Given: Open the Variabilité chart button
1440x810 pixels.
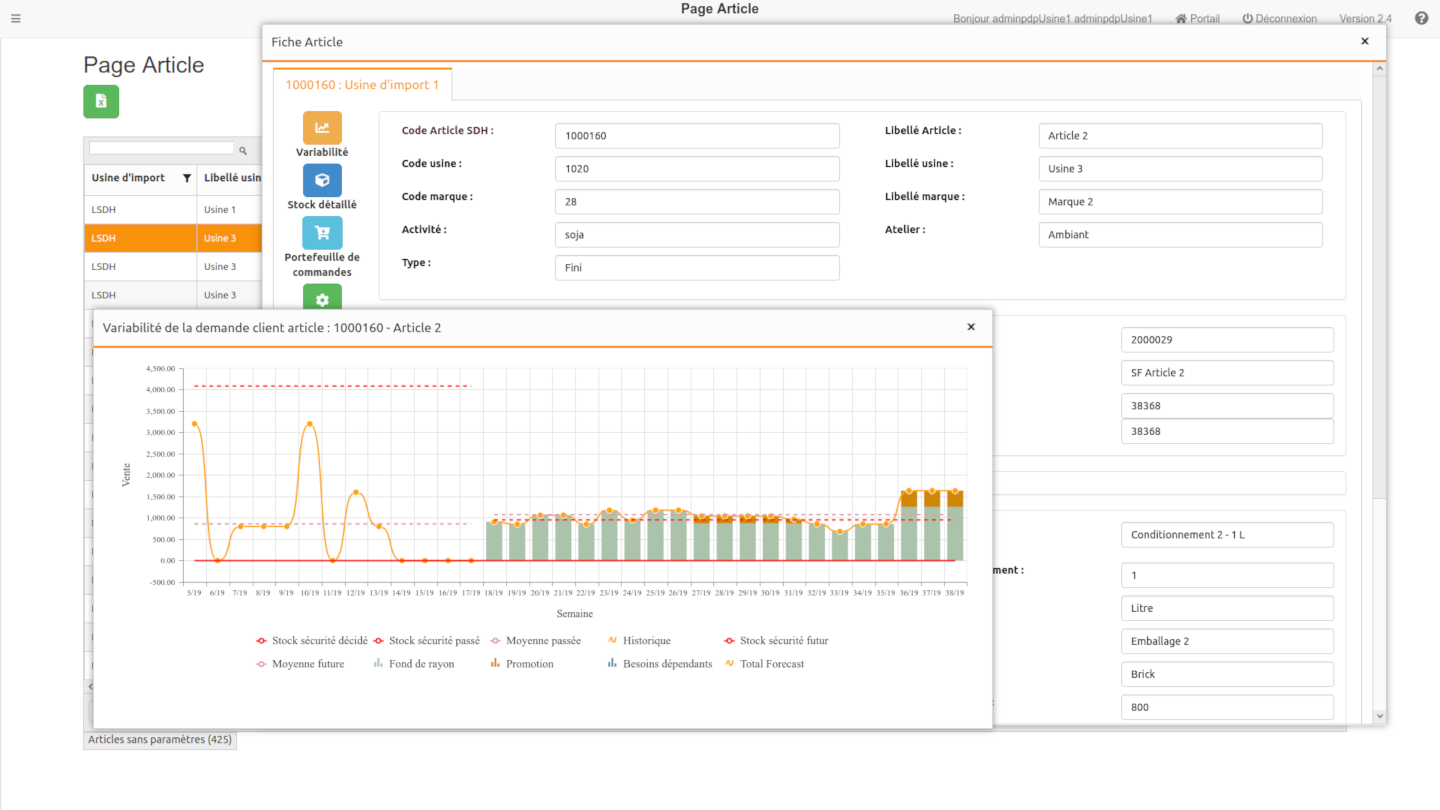Looking at the screenshot, I should (322, 128).
